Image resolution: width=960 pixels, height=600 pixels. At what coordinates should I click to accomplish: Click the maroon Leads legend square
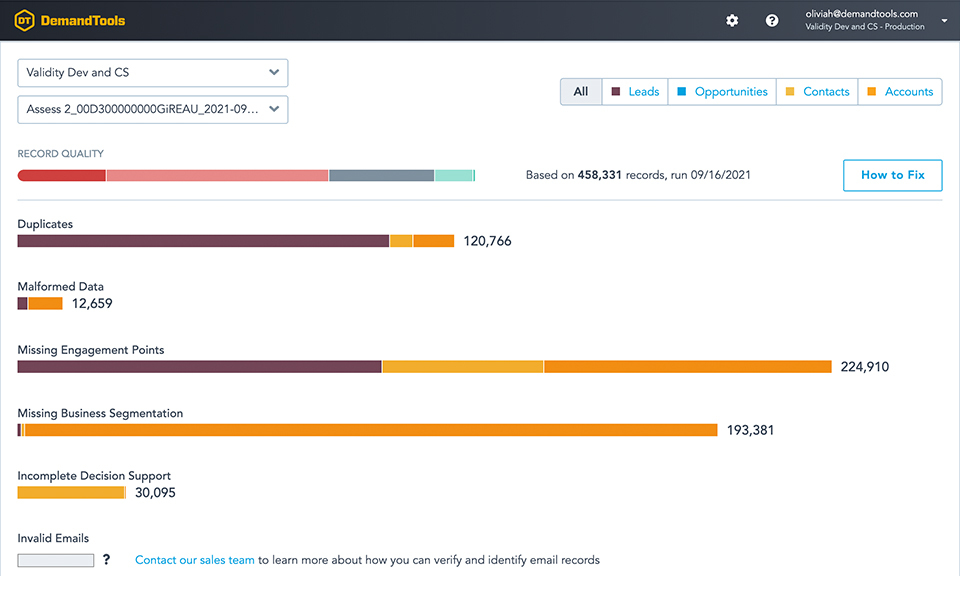(616, 91)
